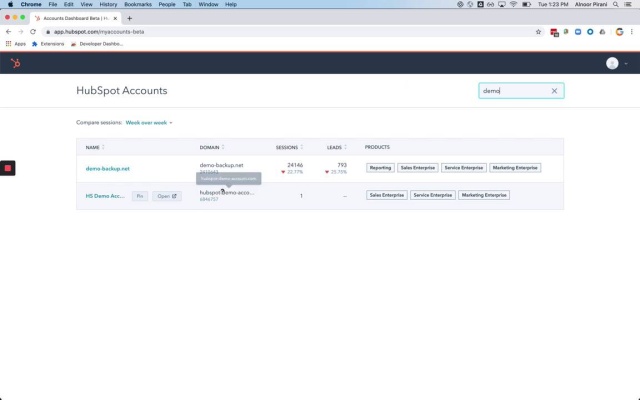Viewport: 640px width, 400px height.
Task: Sort table by the Leads column
Action: [x=337, y=147]
